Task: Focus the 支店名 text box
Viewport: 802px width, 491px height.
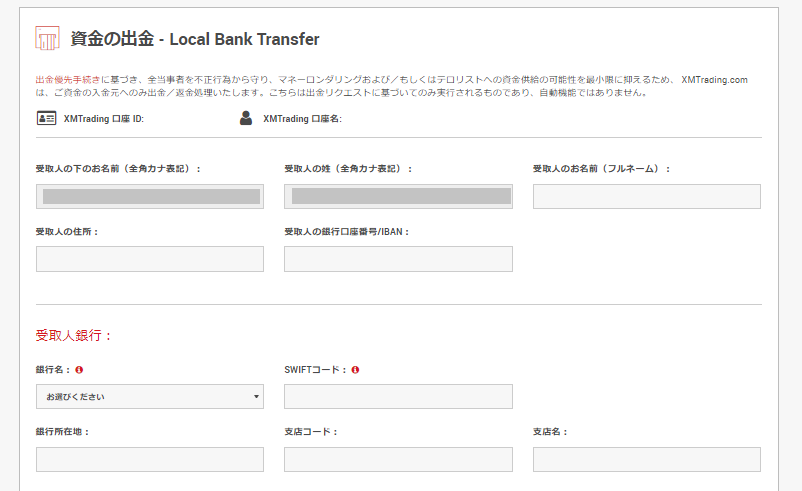Action: [646, 459]
